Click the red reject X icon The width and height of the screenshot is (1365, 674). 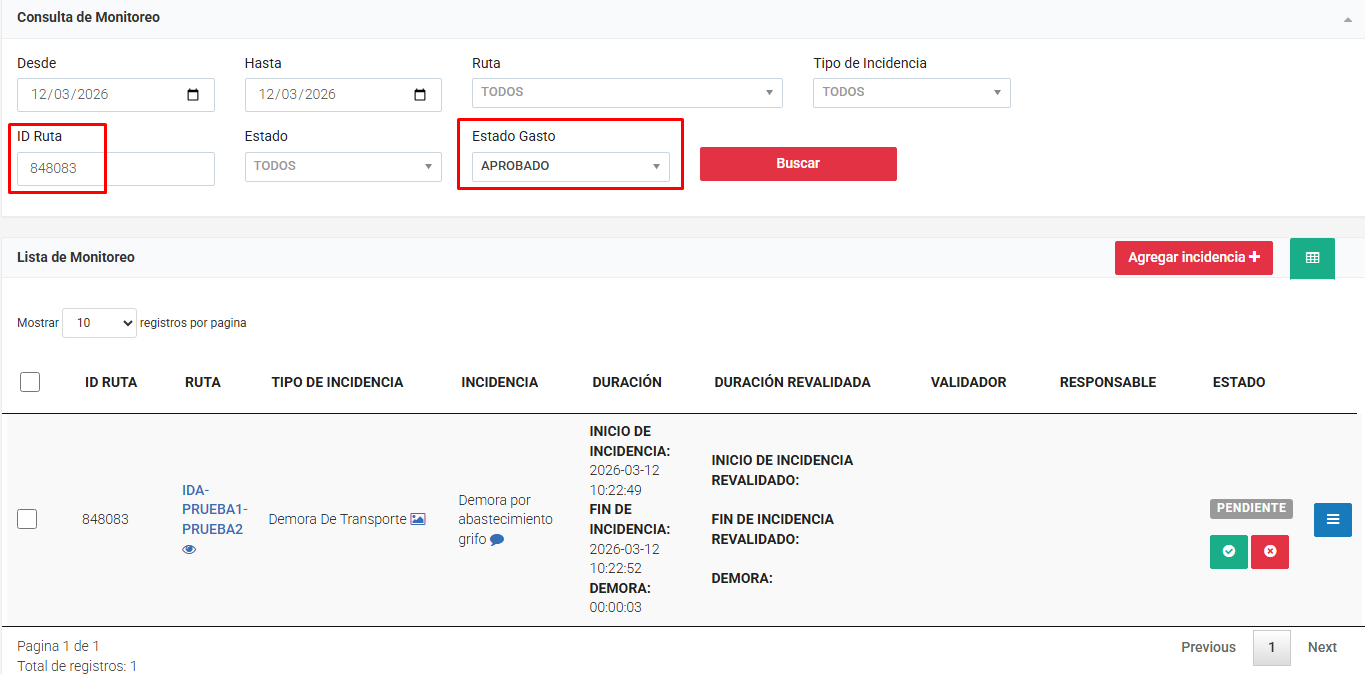pyautogui.click(x=1270, y=551)
